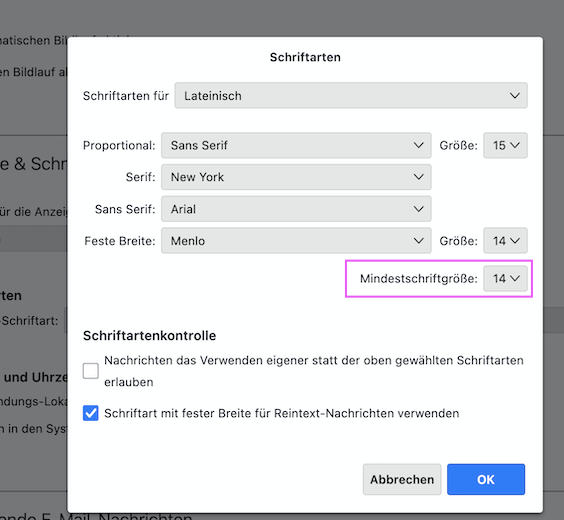Click the Schriftartenkontrolle section heading
The height and width of the screenshot is (520, 564).
coord(149,336)
